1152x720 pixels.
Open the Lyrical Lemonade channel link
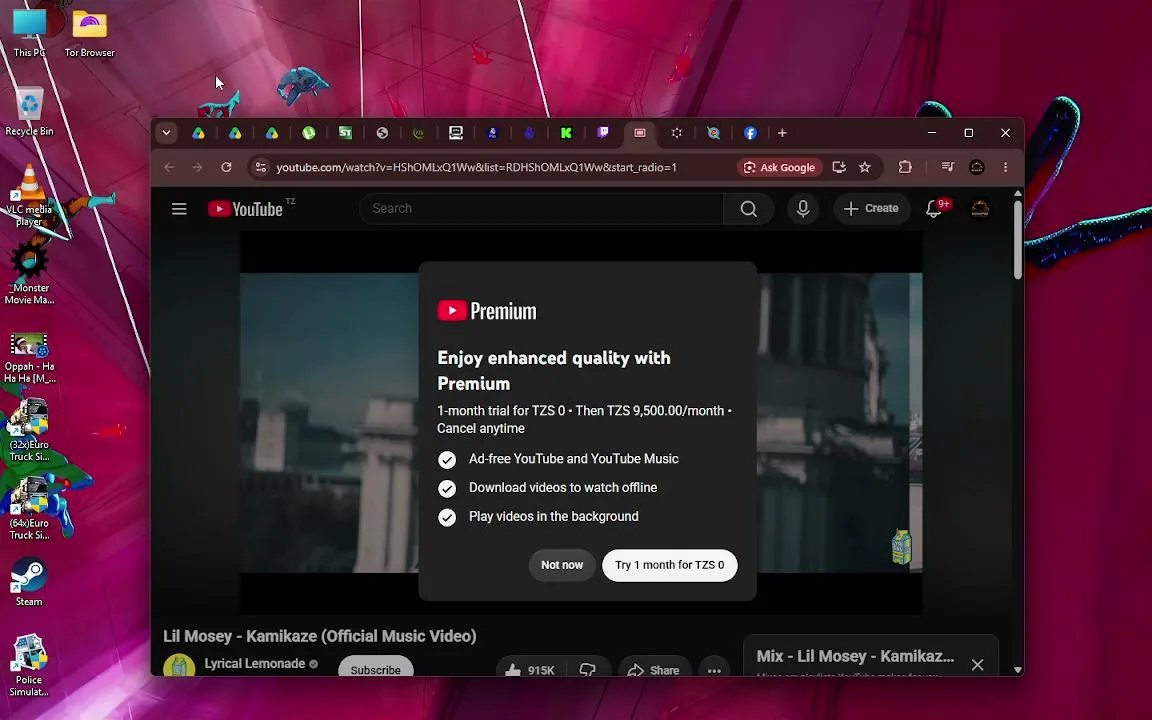pyautogui.click(x=254, y=663)
